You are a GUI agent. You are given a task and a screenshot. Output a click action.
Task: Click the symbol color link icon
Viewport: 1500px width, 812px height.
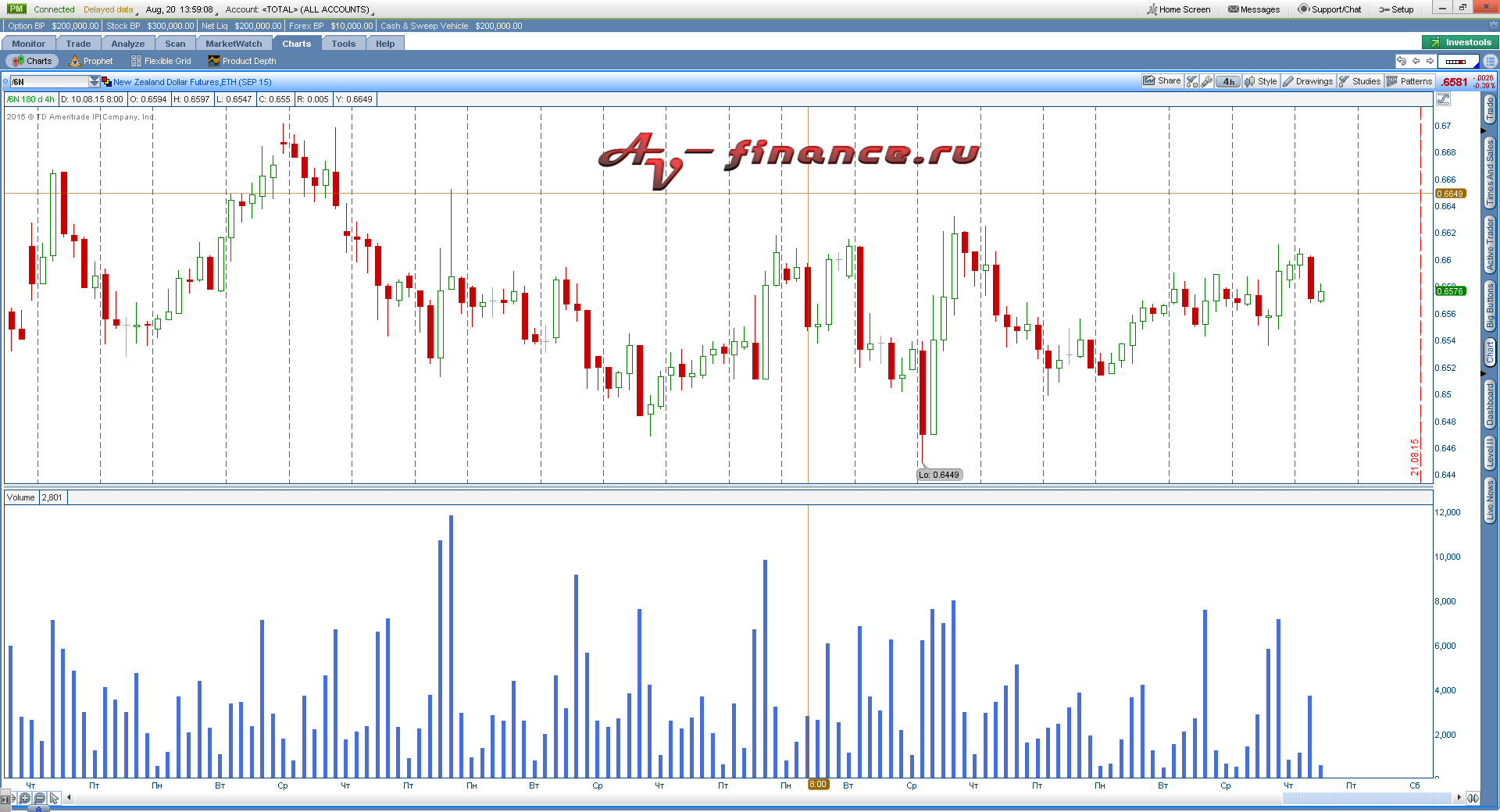click(106, 82)
